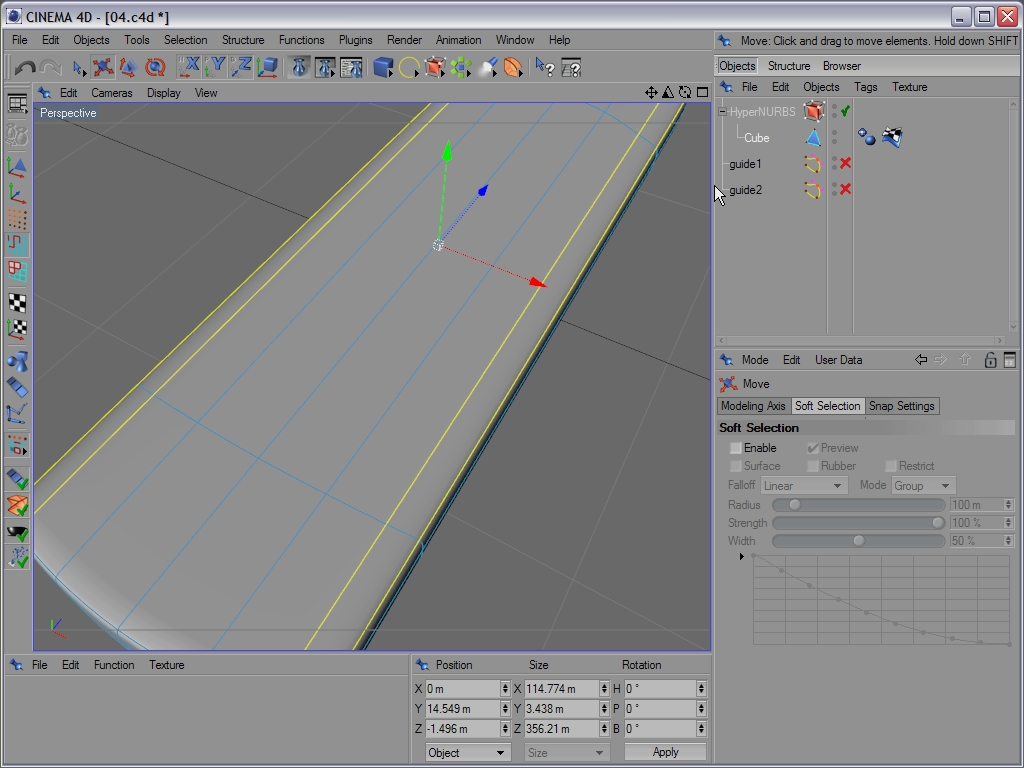Select the Rotate tool icon
Image resolution: width=1024 pixels, height=768 pixels.
155,67
